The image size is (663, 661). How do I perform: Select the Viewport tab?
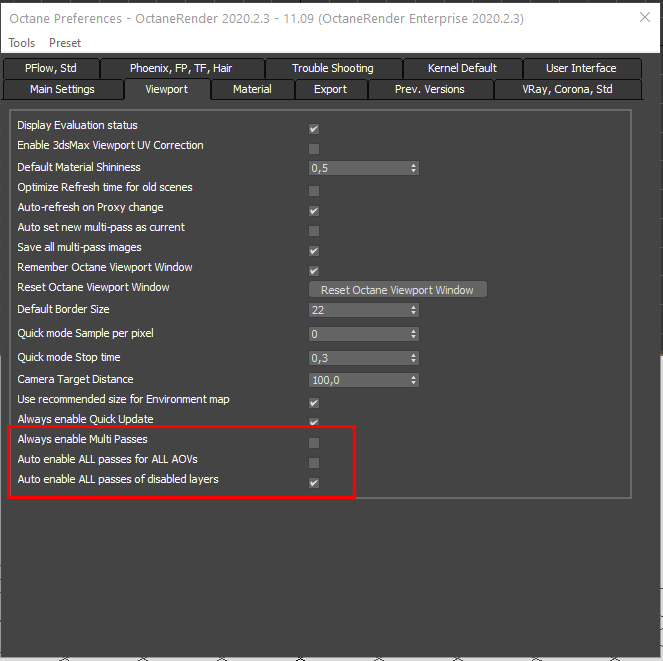coord(167,89)
